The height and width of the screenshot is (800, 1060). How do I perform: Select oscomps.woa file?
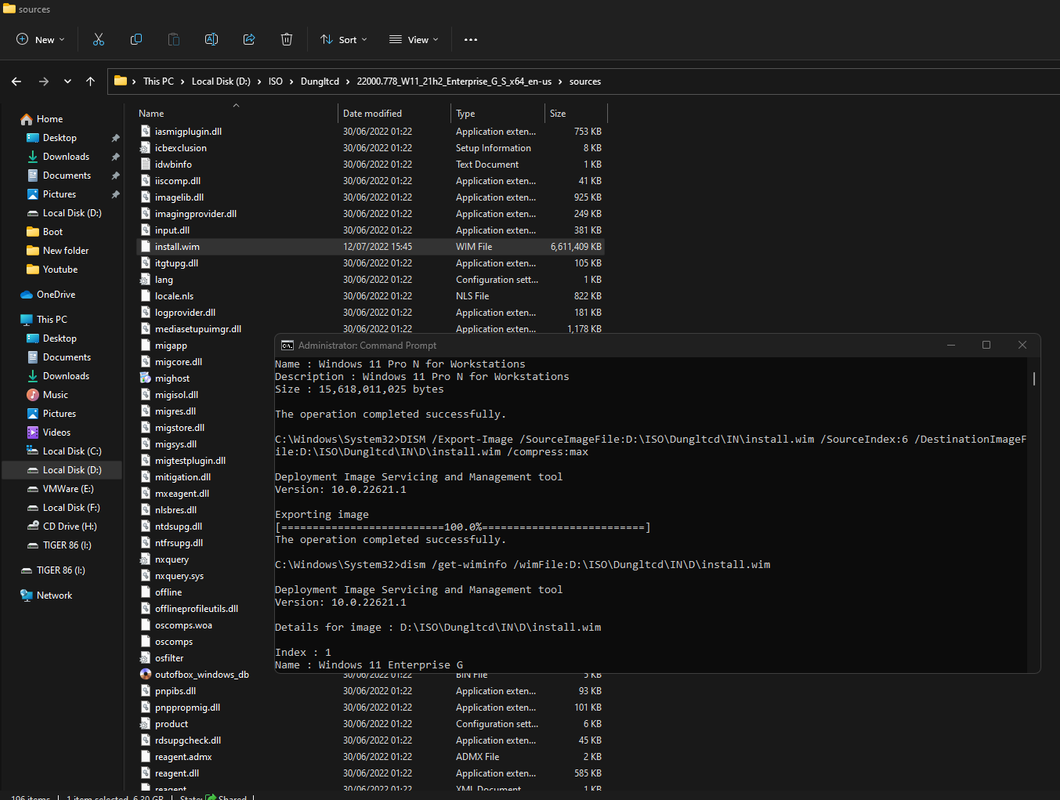183,625
